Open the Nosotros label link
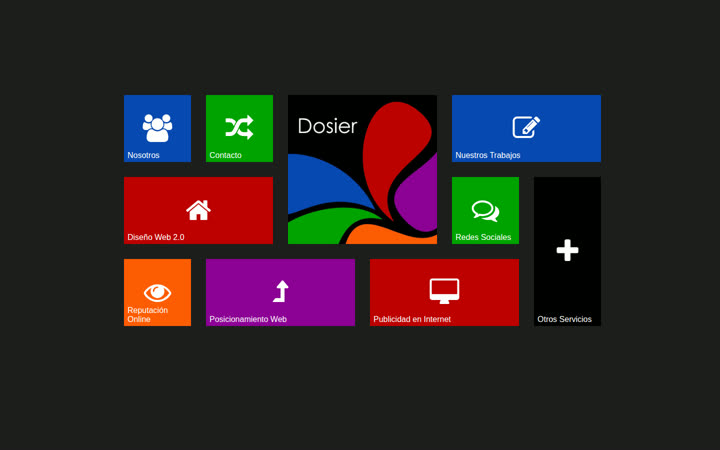This screenshot has height=450, width=720. pos(143,155)
